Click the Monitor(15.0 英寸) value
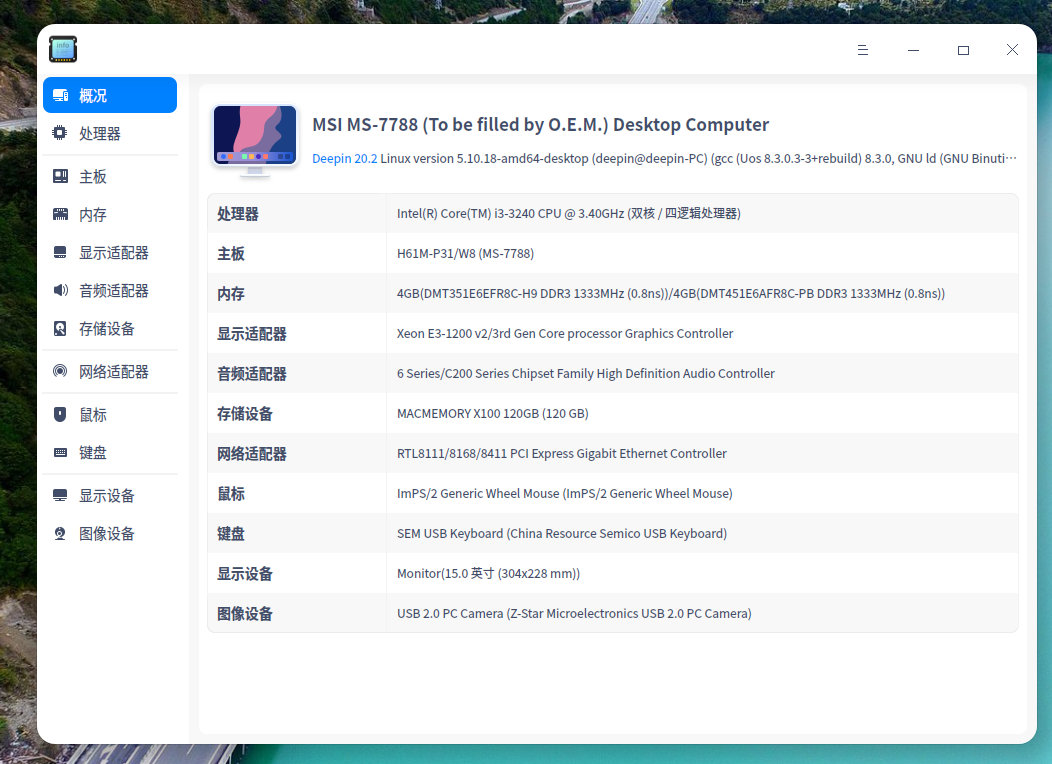The width and height of the screenshot is (1052, 764). point(488,574)
